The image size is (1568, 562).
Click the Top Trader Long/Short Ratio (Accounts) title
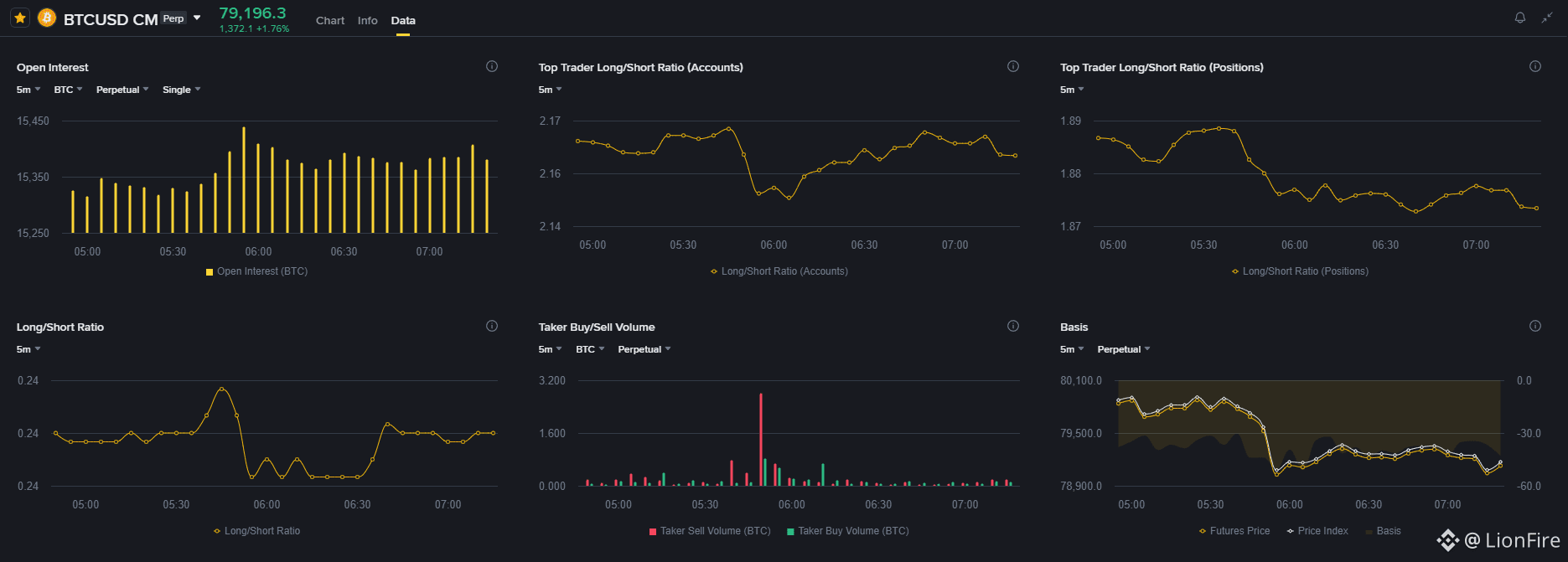click(x=640, y=67)
